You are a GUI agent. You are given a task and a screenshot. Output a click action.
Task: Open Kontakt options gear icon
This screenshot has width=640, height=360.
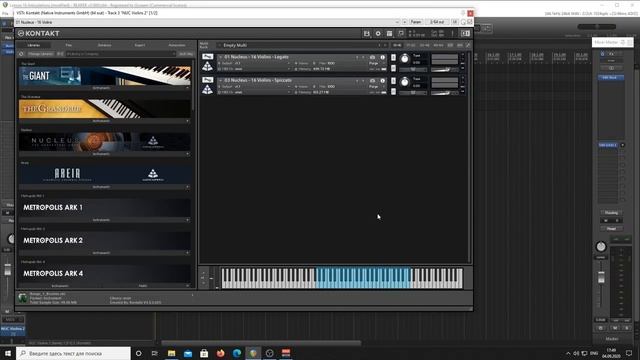[x=378, y=33]
